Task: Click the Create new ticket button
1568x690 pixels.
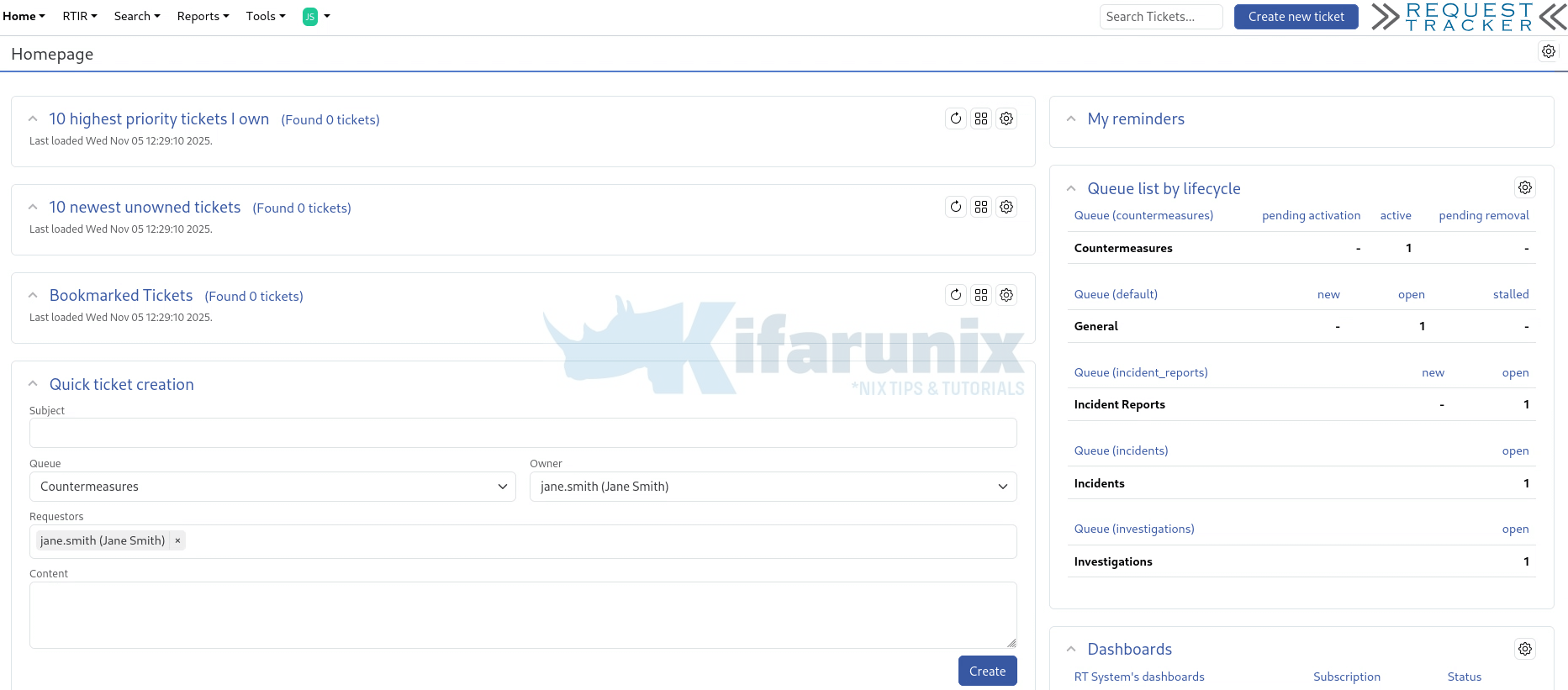Action: click(1296, 17)
